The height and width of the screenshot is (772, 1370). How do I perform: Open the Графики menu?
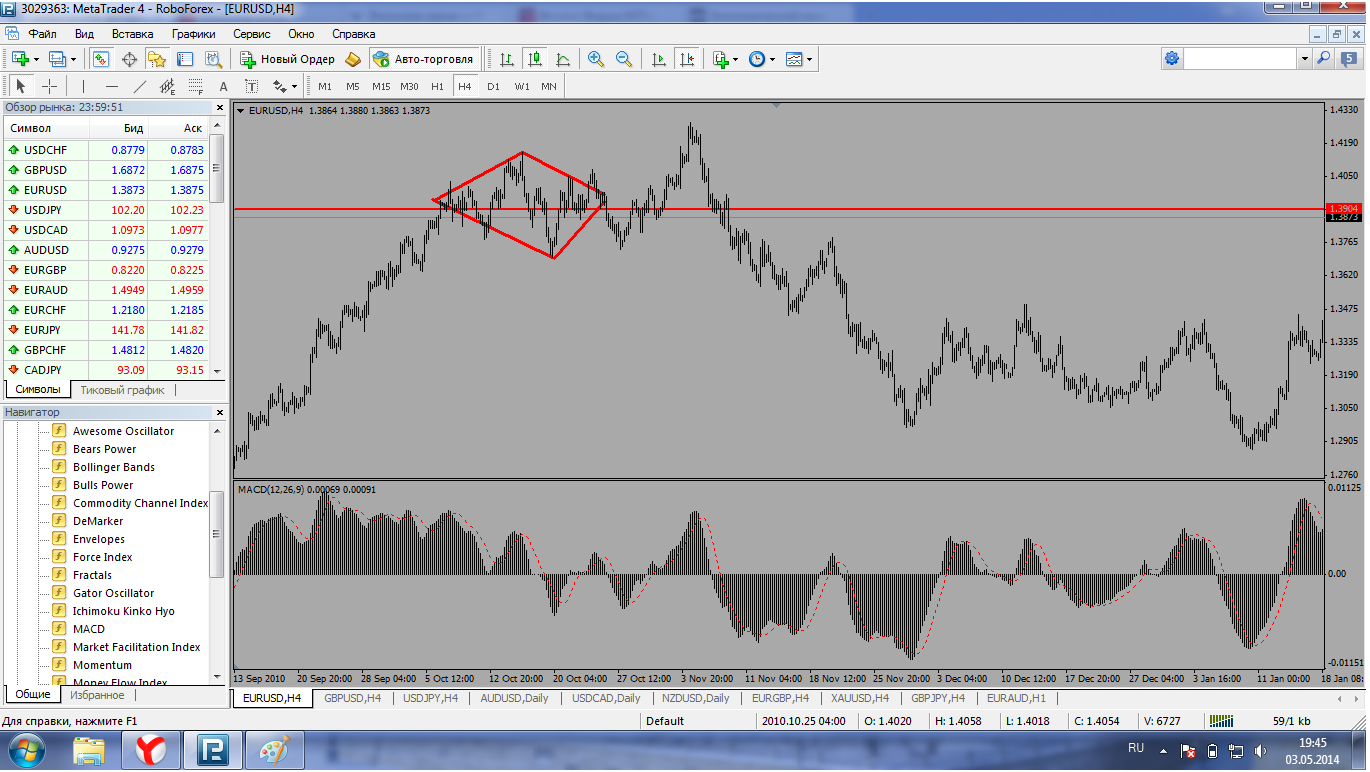[x=193, y=34]
